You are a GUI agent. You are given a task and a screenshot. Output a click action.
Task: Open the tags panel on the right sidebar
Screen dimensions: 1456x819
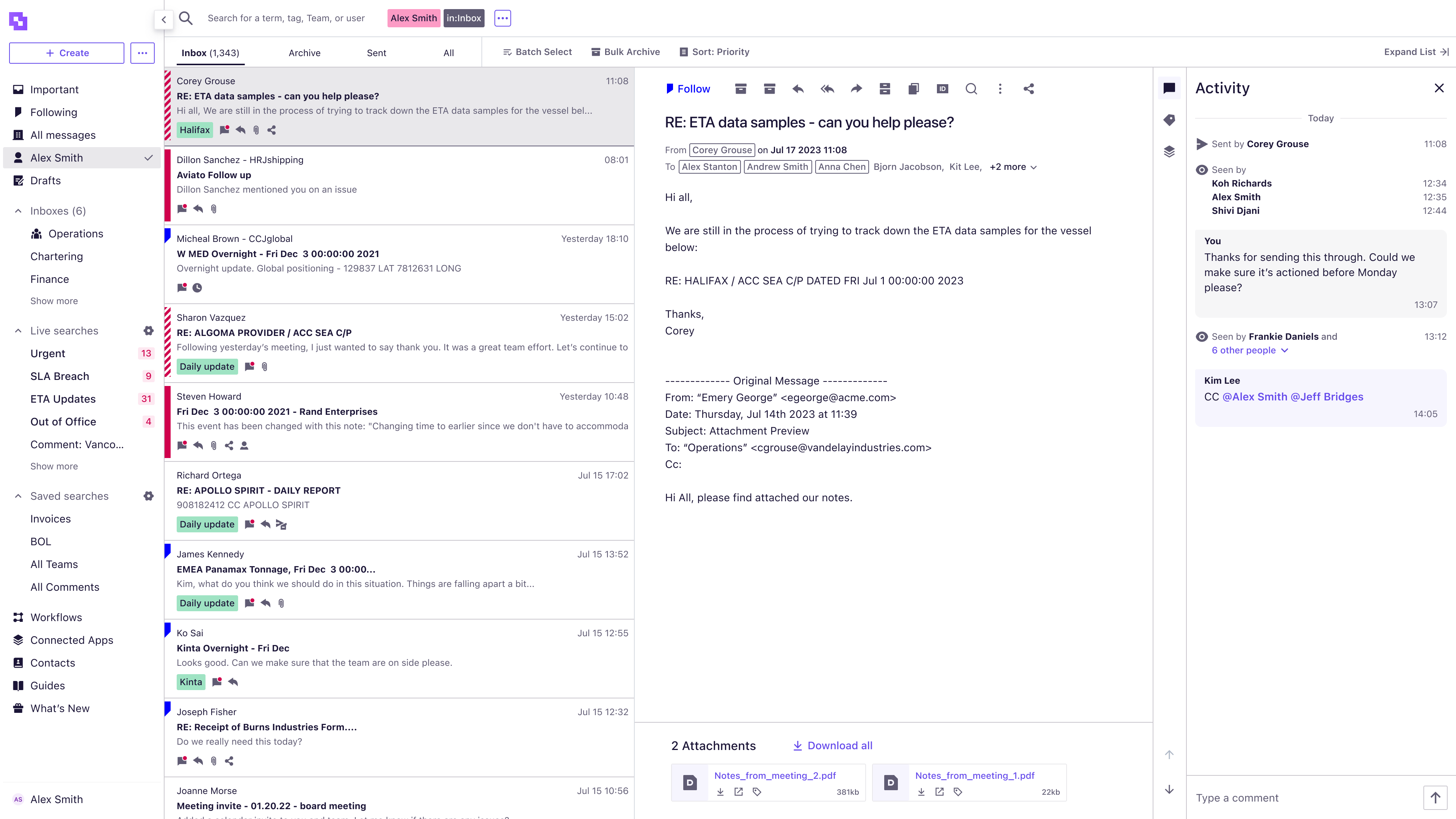(x=1169, y=120)
